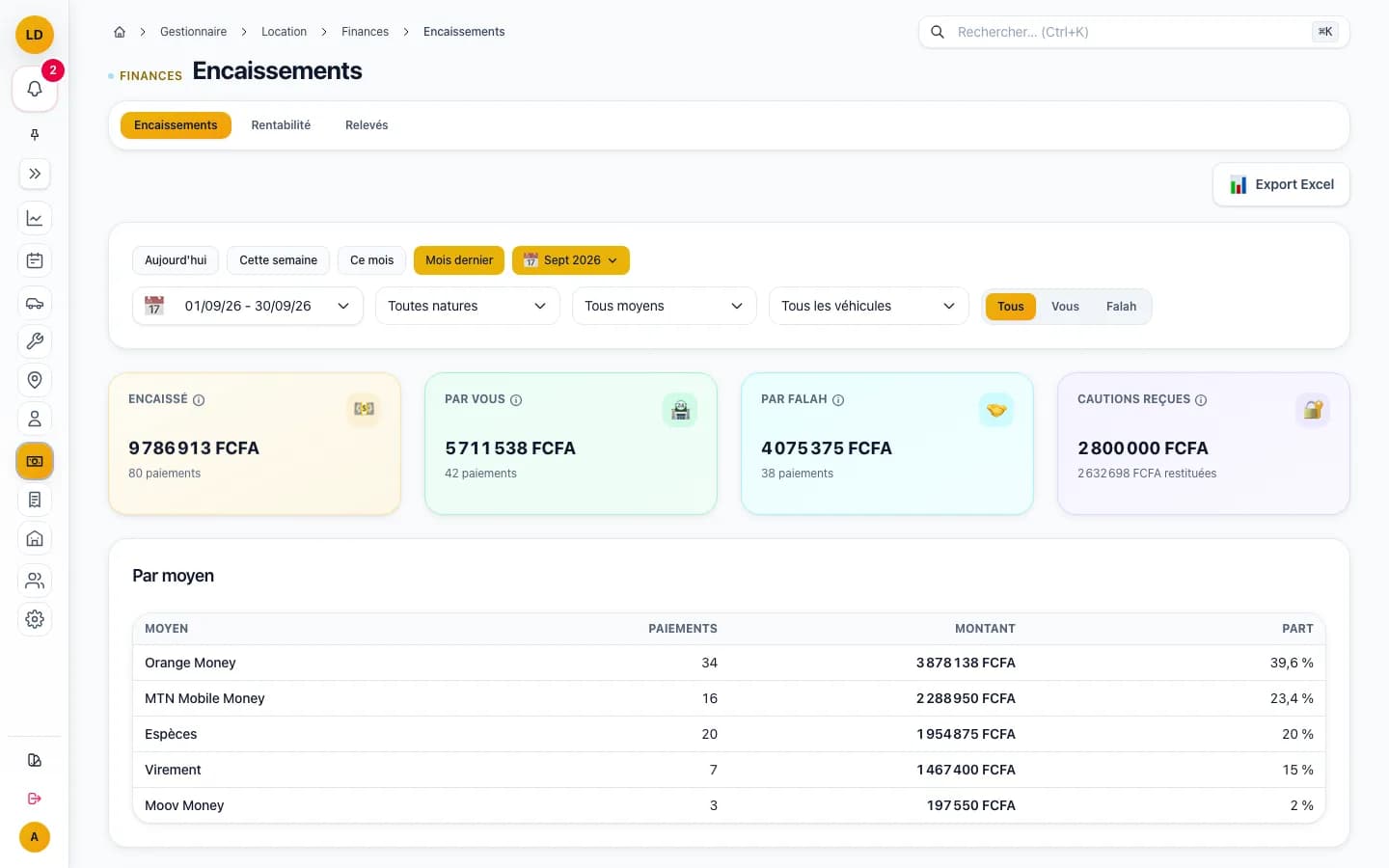Expand the Tous moyens dropdown
Screen dimensions: 1389x868
coord(665,306)
